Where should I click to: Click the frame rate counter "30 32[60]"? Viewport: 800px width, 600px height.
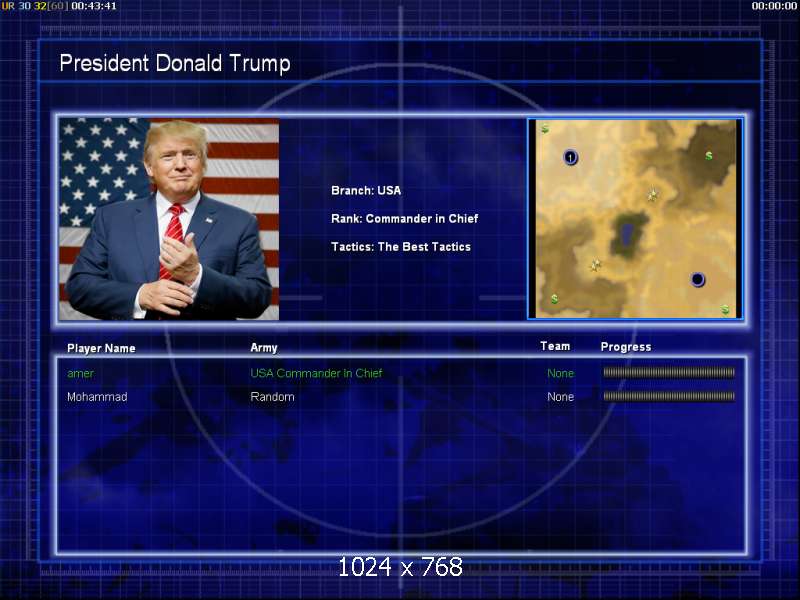coord(43,6)
